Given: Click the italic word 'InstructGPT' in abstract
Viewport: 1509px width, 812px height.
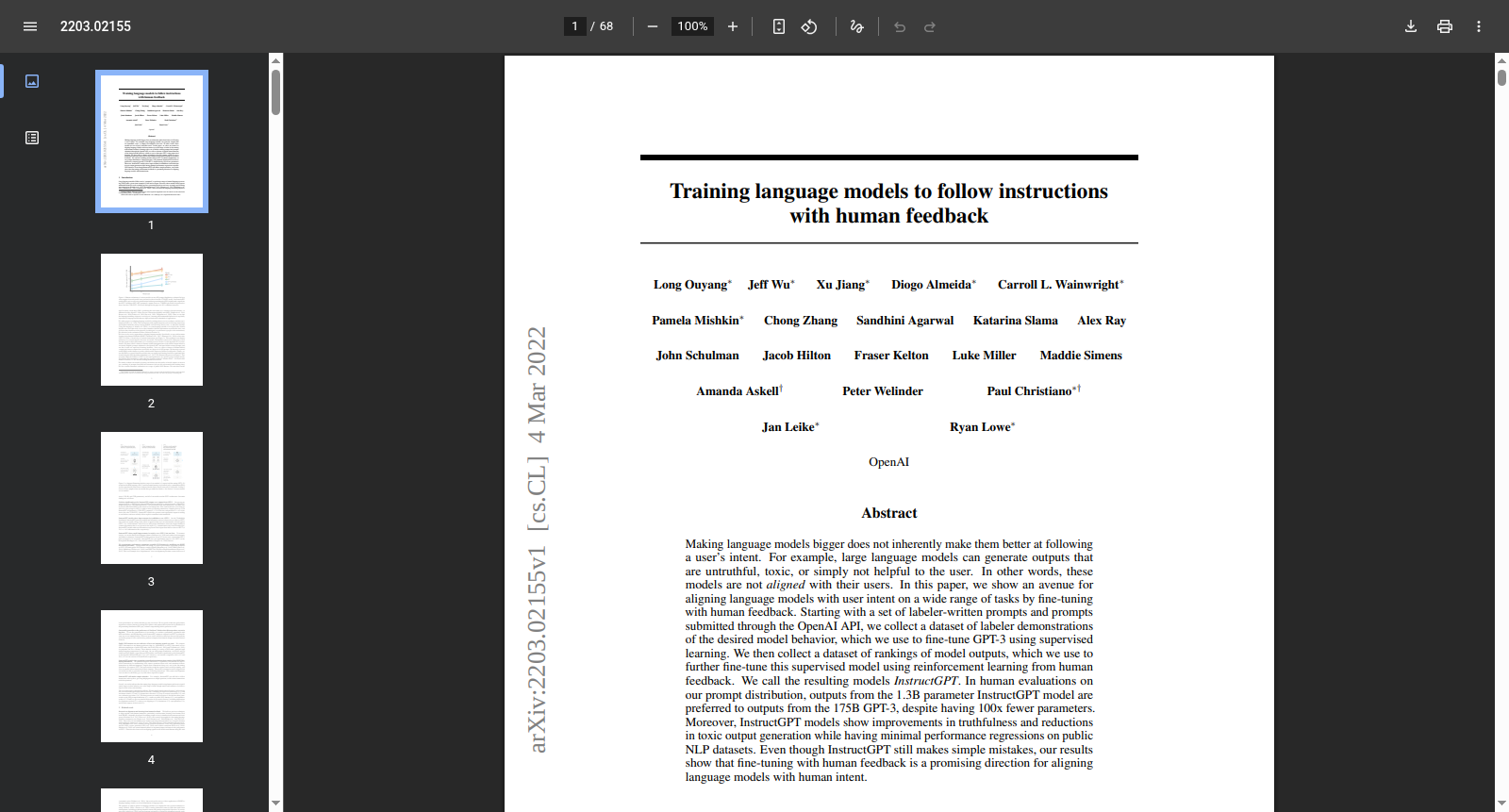Looking at the screenshot, I should point(926,681).
